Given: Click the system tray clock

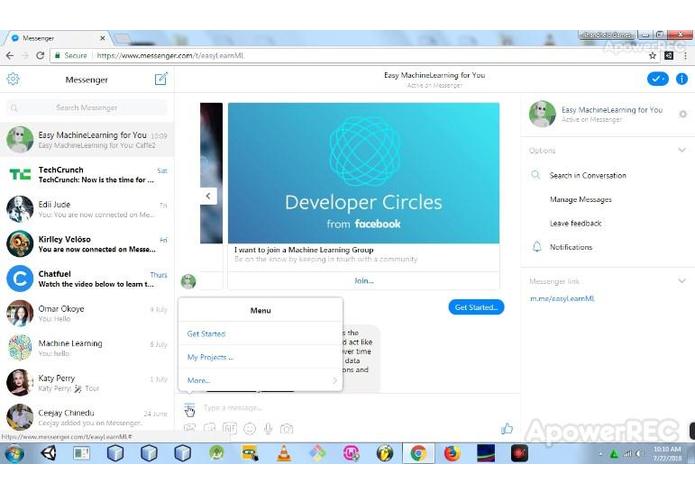Looking at the screenshot, I should 667,453.
